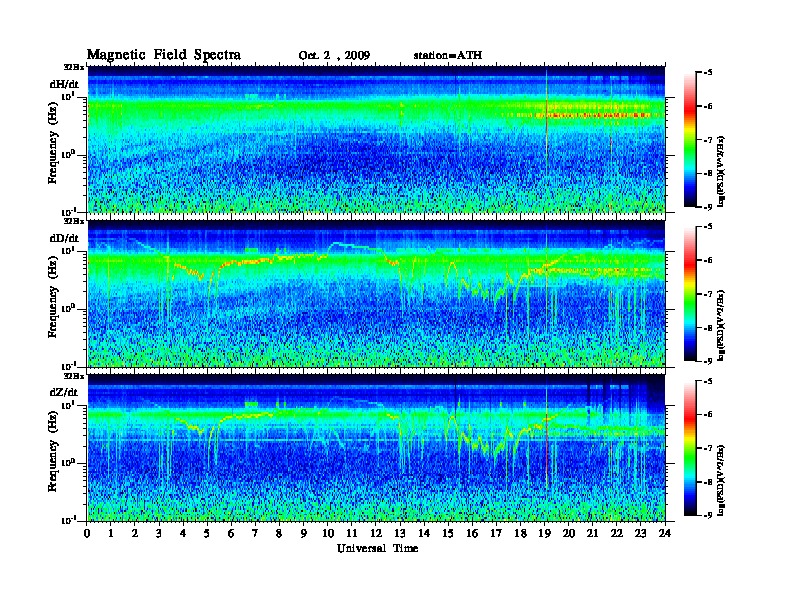The height and width of the screenshot is (612, 792).
Task: Click the x-axis tick label '23'
Action: click(x=641, y=533)
